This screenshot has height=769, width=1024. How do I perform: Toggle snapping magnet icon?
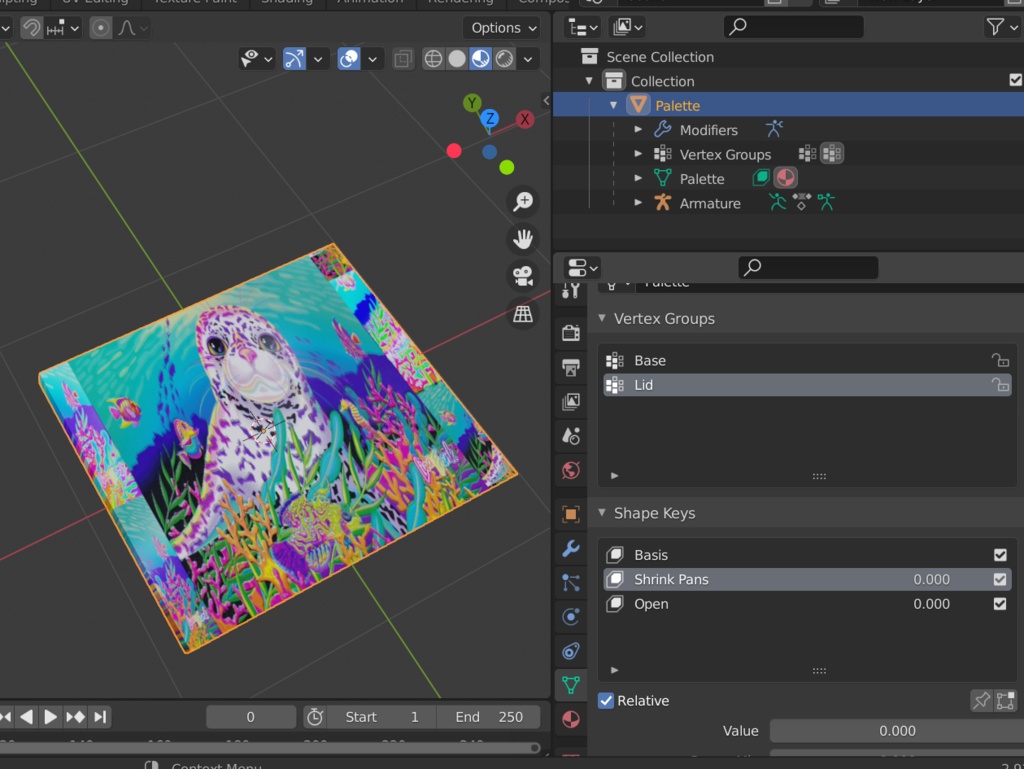pyautogui.click(x=31, y=28)
